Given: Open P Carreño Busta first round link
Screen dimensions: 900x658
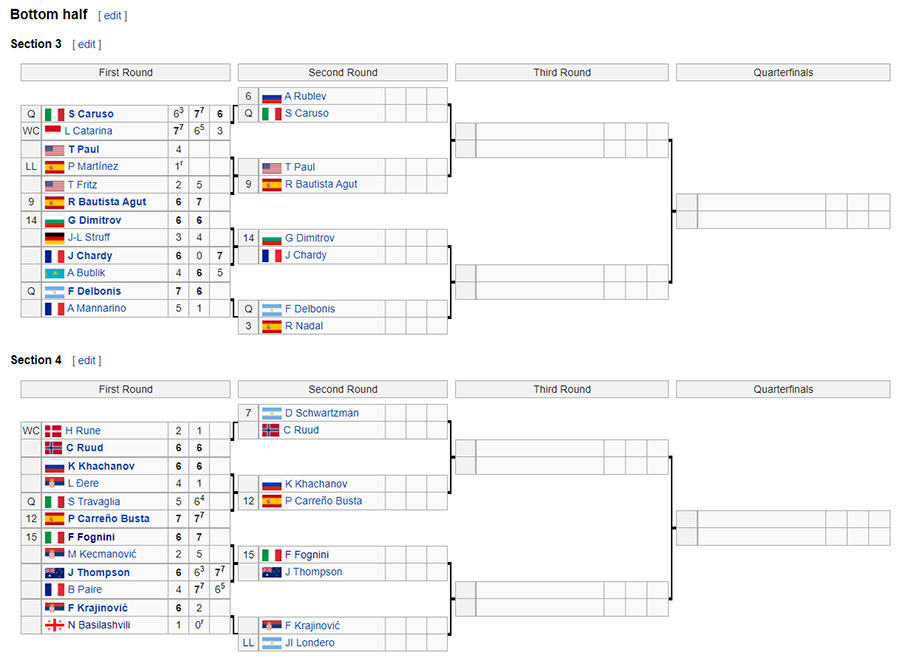Looking at the screenshot, I should click(108, 519).
